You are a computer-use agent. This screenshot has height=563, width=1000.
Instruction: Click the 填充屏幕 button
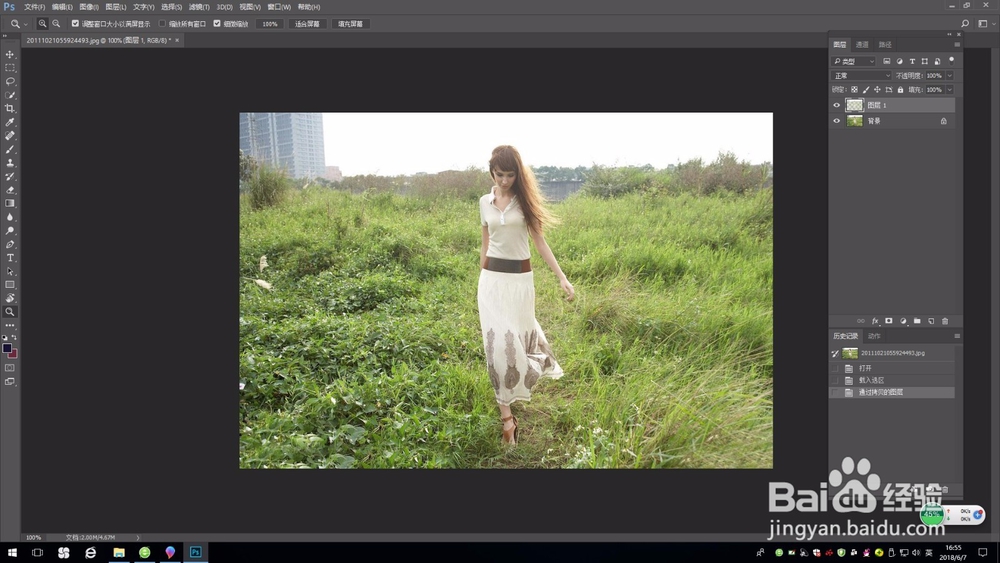click(x=350, y=24)
